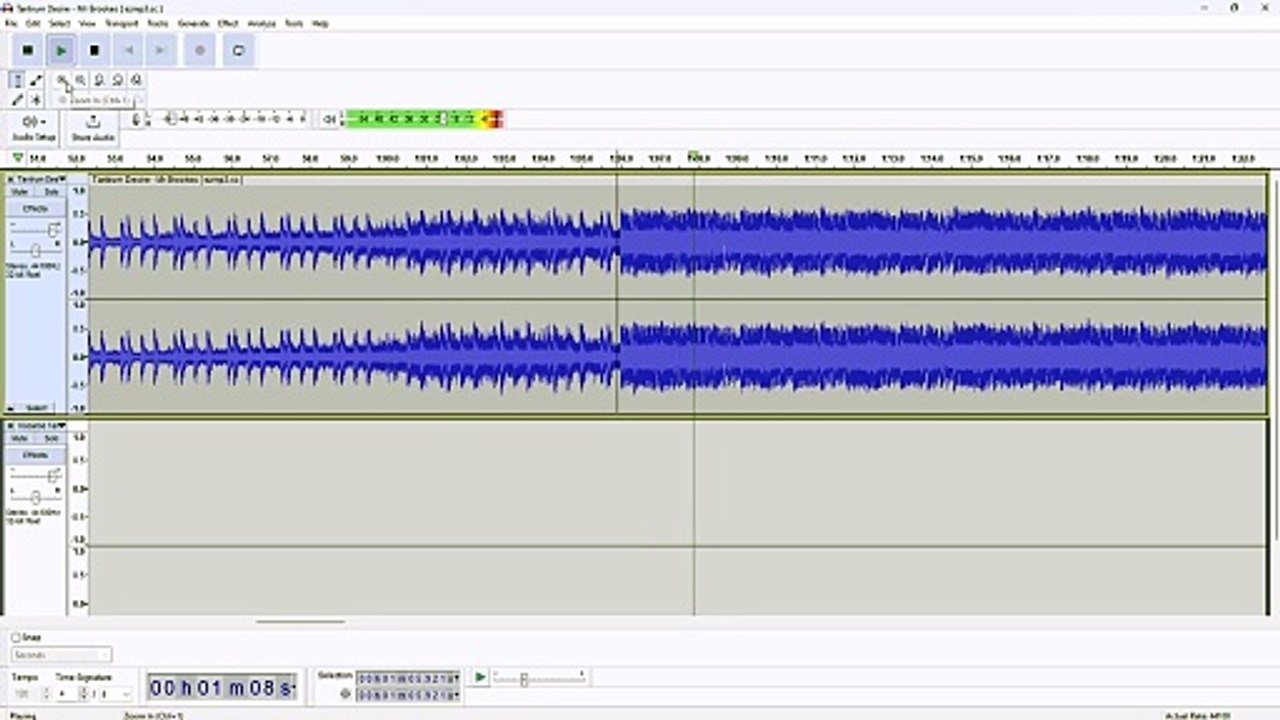Click Select button on first track
Screen dimensions: 1280x720
(37, 408)
